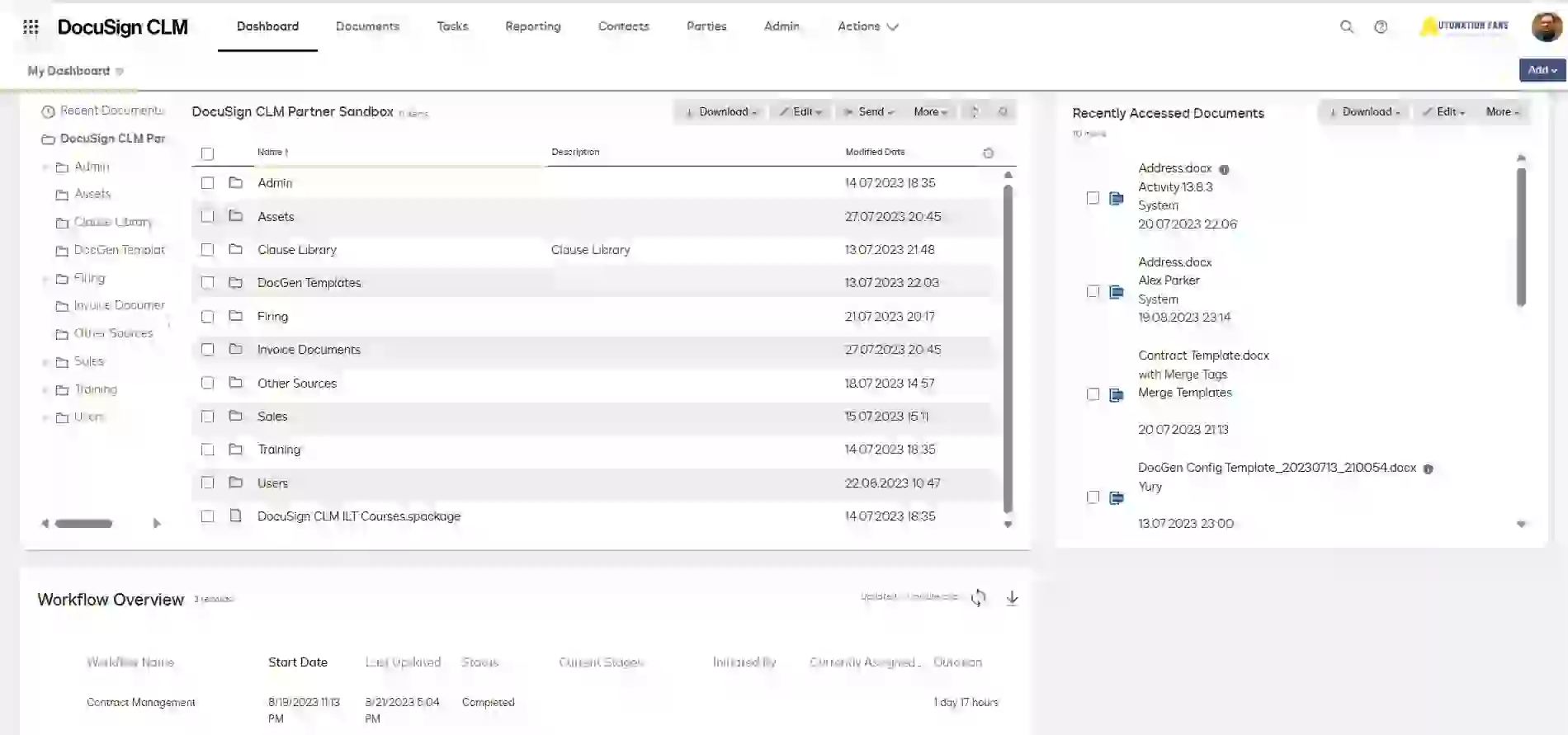Screen dimensions: 1568x735
Task: Open the Actions dropdown menu
Action: pos(867,26)
